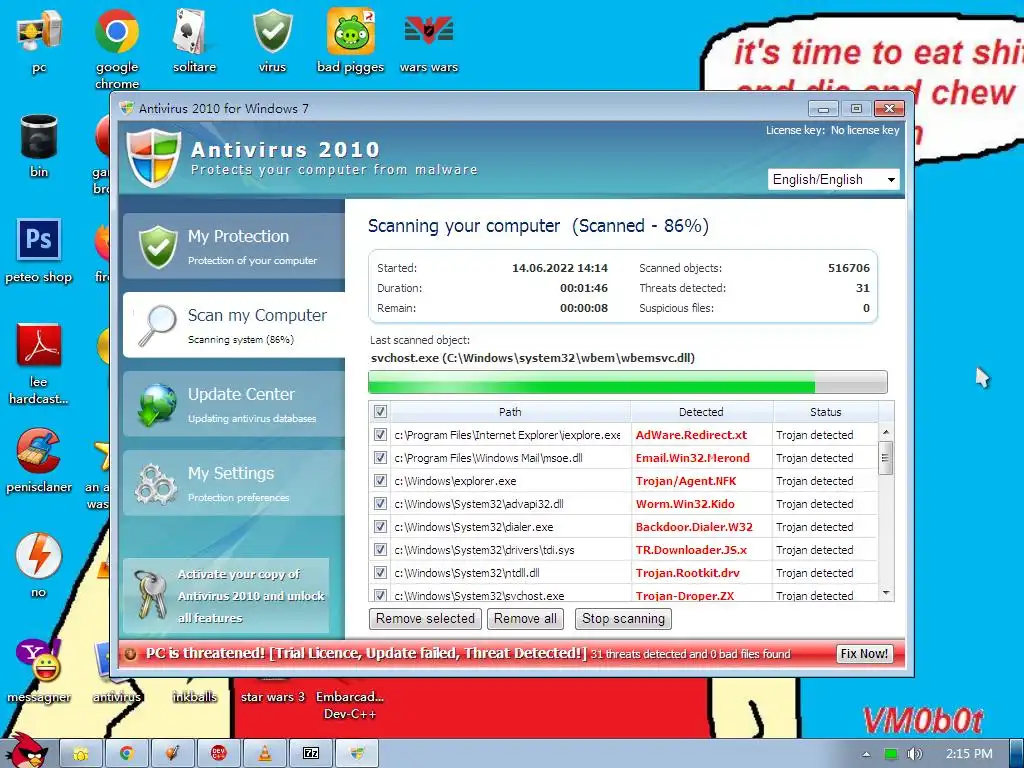The image size is (1024, 768).
Task: Click the 2:15 PM taskbar clock
Action: [969, 754]
